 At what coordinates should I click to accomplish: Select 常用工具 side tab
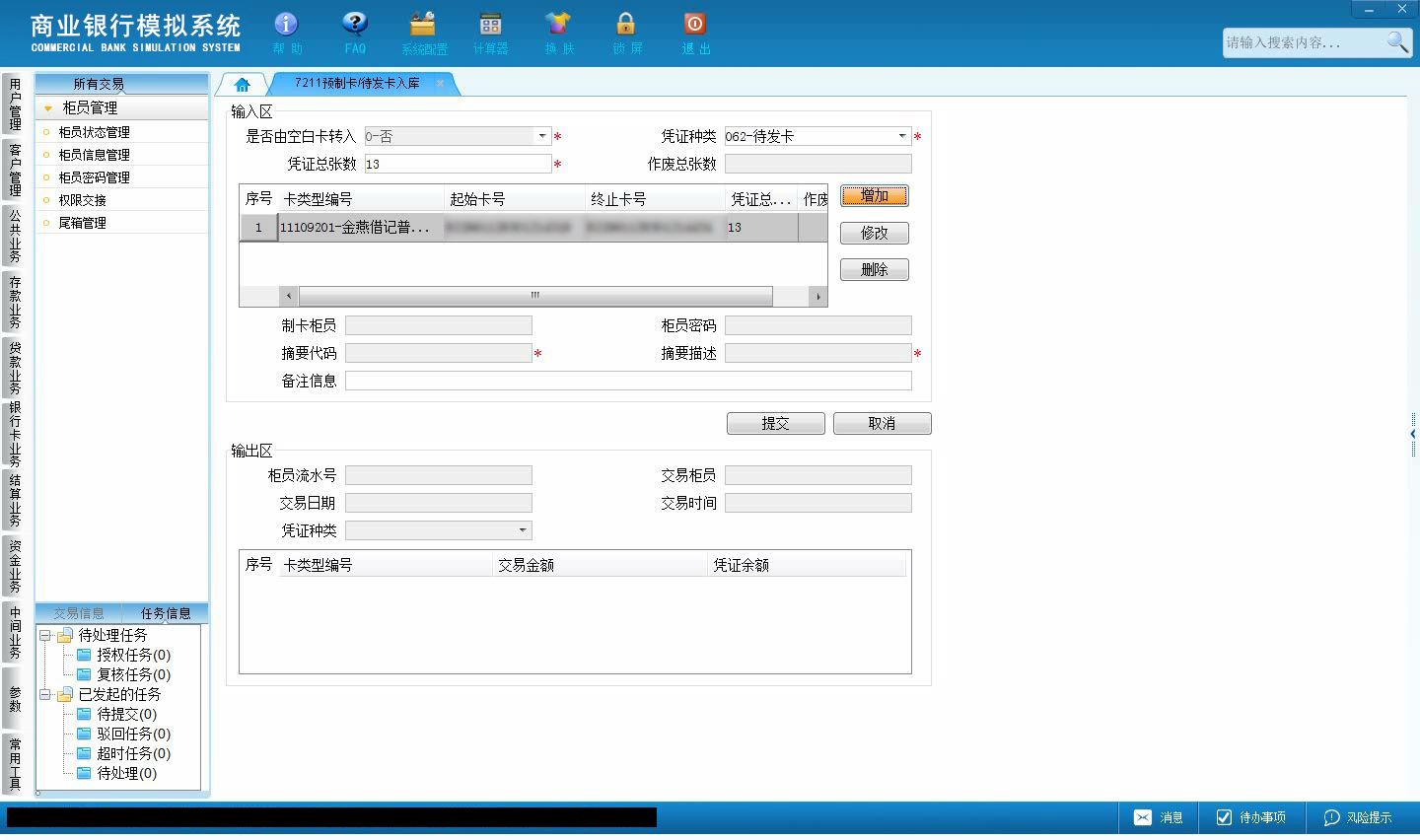click(x=15, y=764)
